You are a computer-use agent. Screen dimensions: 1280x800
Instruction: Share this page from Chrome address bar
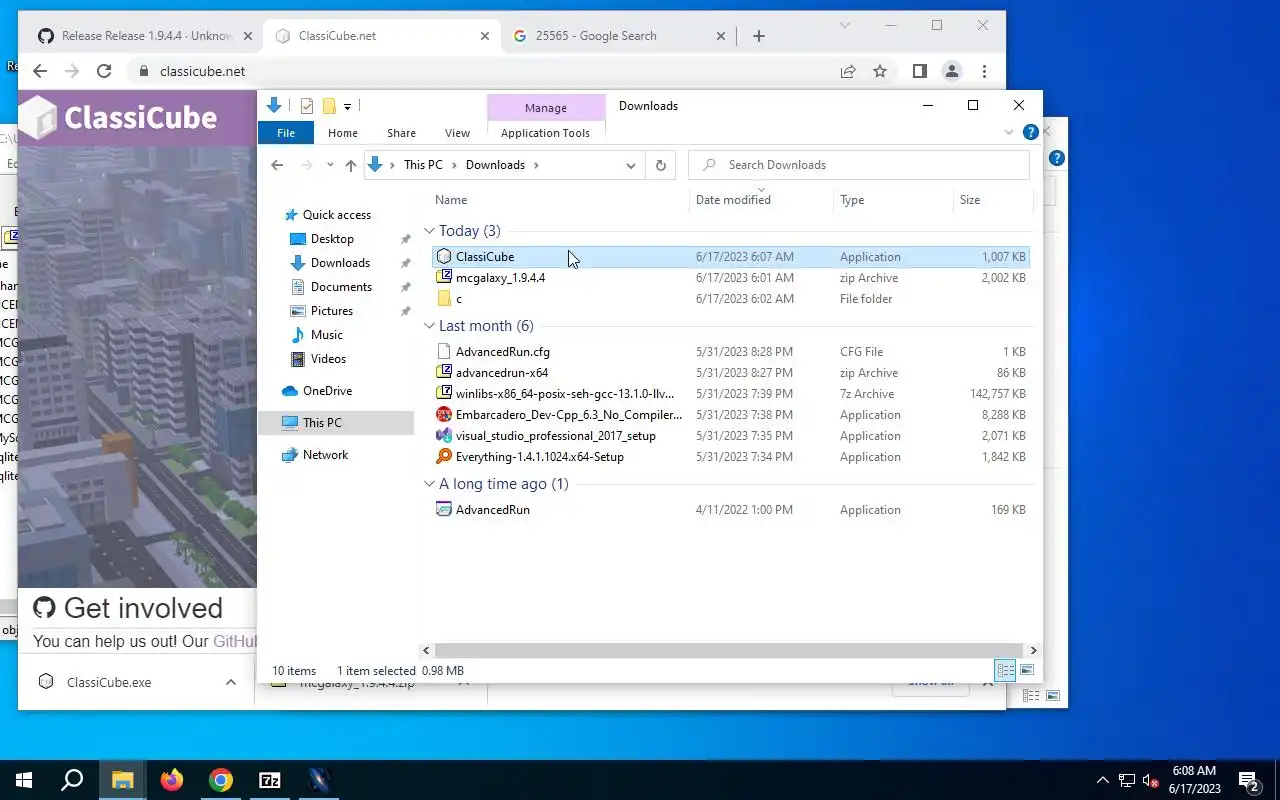point(848,71)
